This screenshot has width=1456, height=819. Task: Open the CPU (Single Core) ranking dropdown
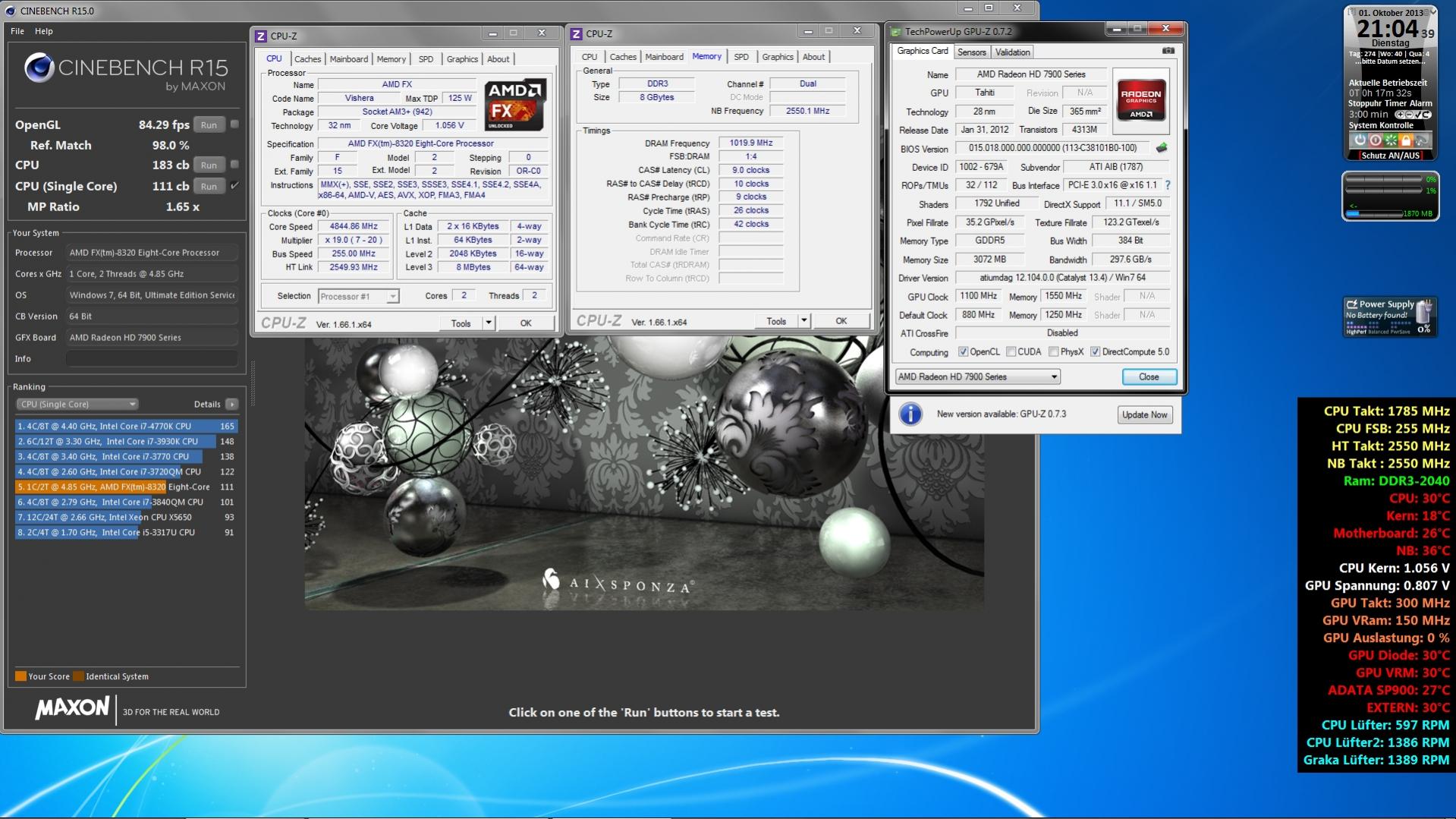76,405
